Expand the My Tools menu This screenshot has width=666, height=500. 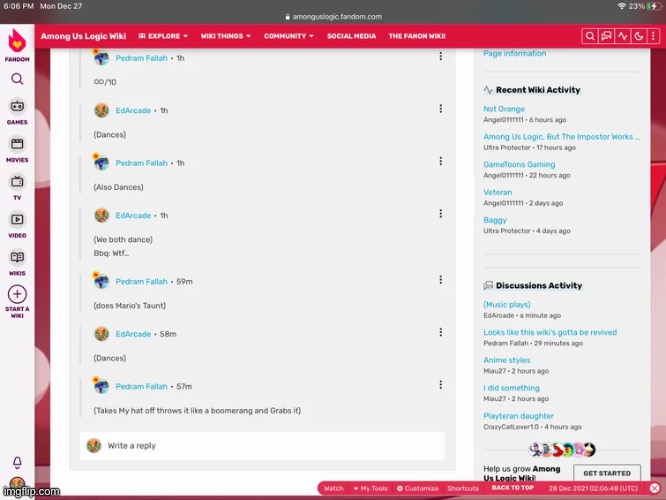click(x=370, y=489)
